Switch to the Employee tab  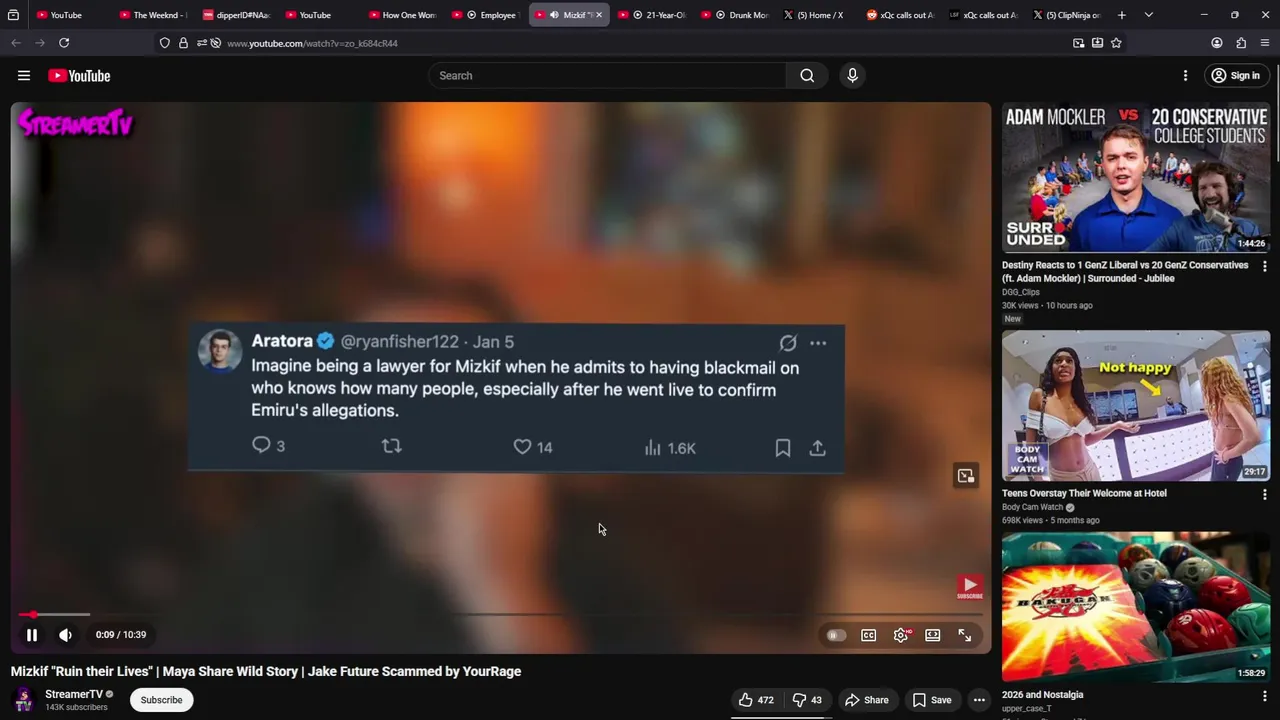point(485,15)
